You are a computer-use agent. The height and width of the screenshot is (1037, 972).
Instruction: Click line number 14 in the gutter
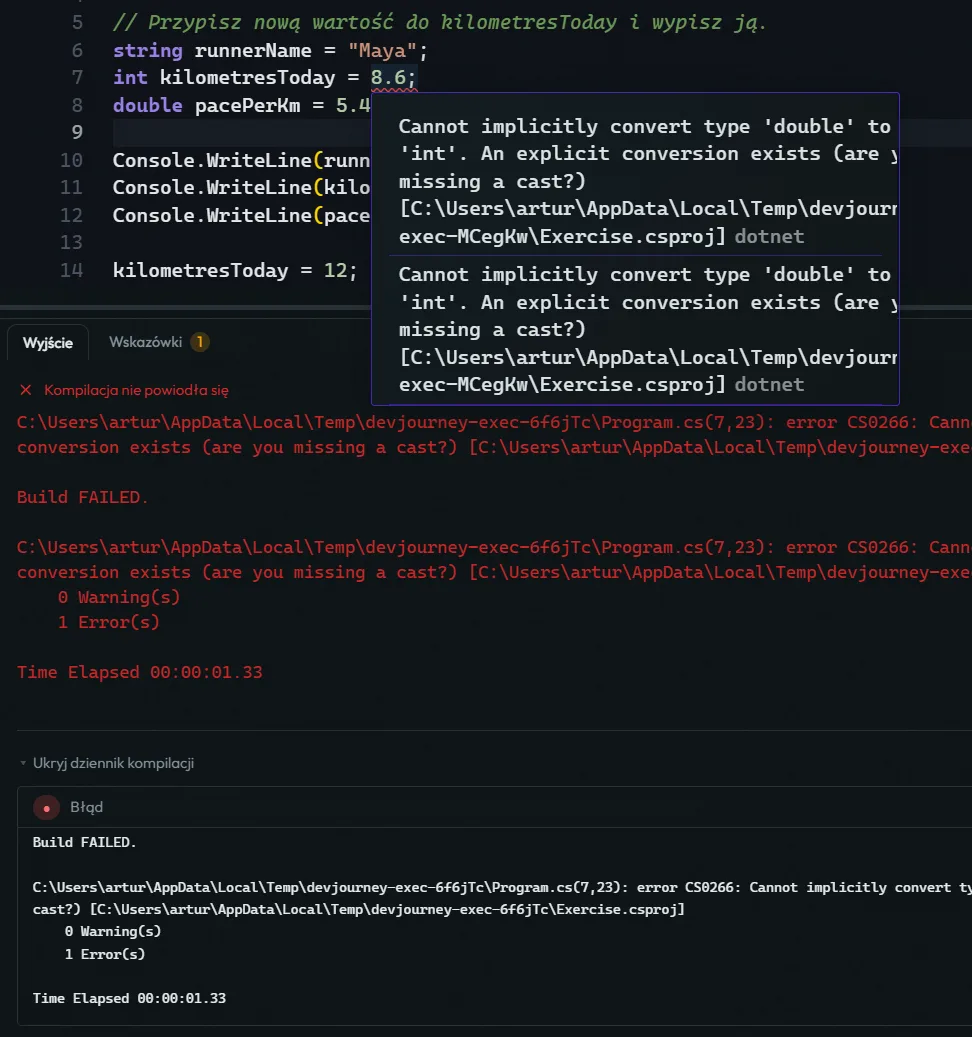click(x=71, y=270)
